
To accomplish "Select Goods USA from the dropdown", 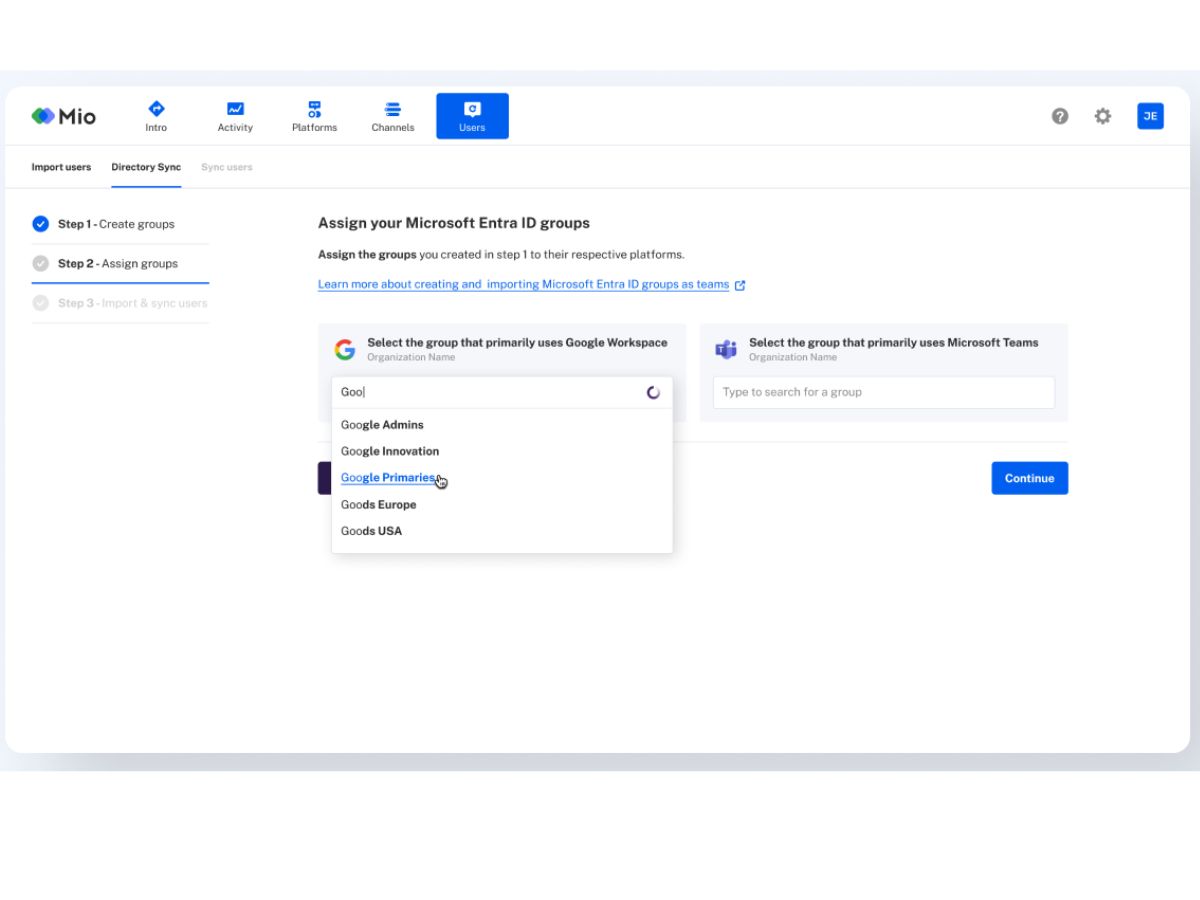I will pos(502,531).
